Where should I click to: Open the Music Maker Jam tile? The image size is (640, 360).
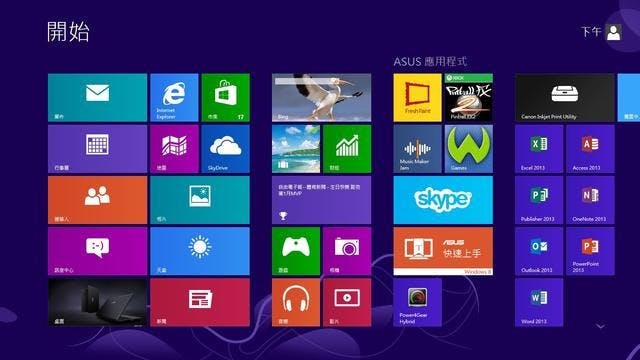coord(417,149)
